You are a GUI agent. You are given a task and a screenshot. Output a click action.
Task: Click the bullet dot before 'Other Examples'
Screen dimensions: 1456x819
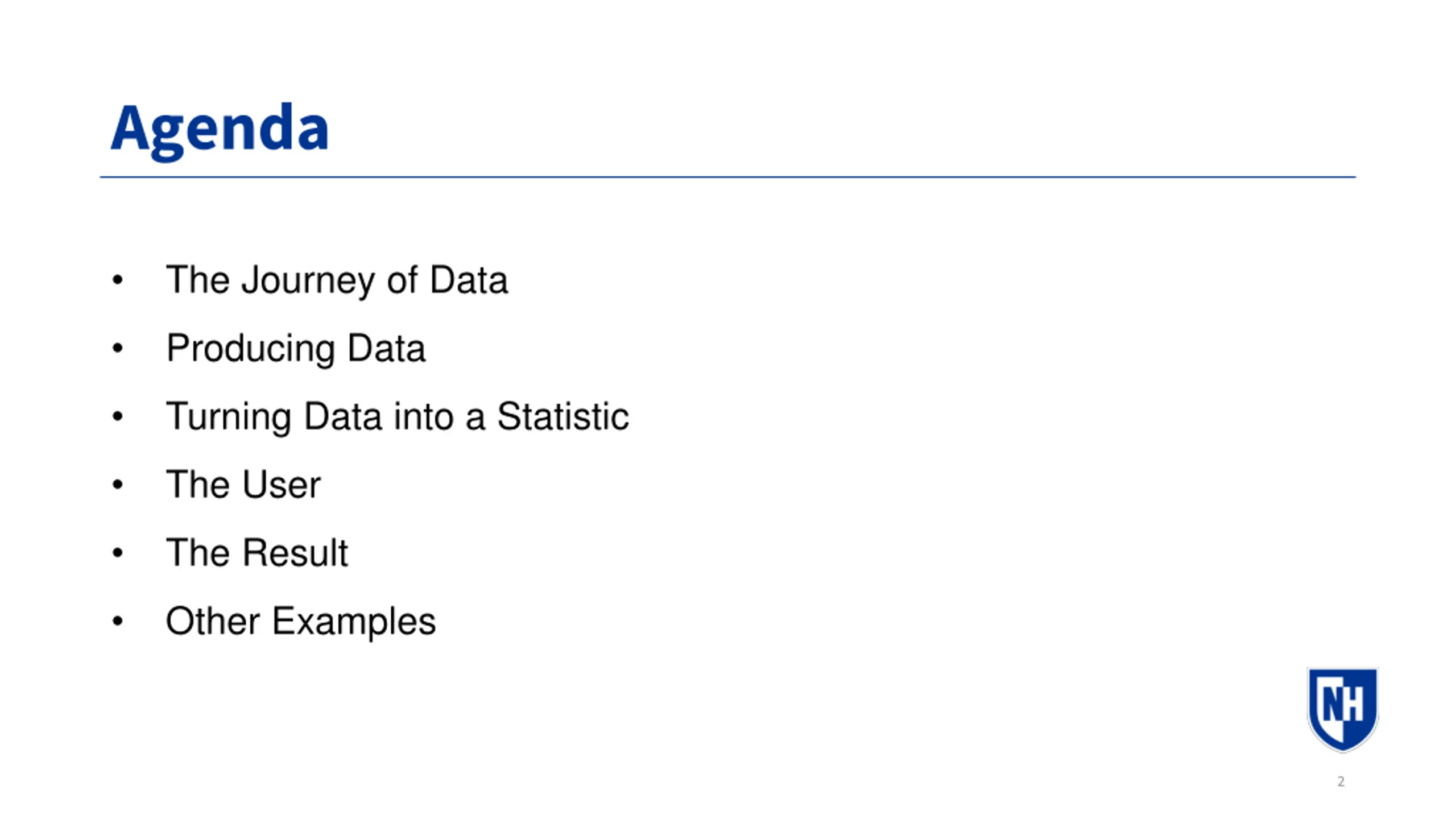(118, 621)
